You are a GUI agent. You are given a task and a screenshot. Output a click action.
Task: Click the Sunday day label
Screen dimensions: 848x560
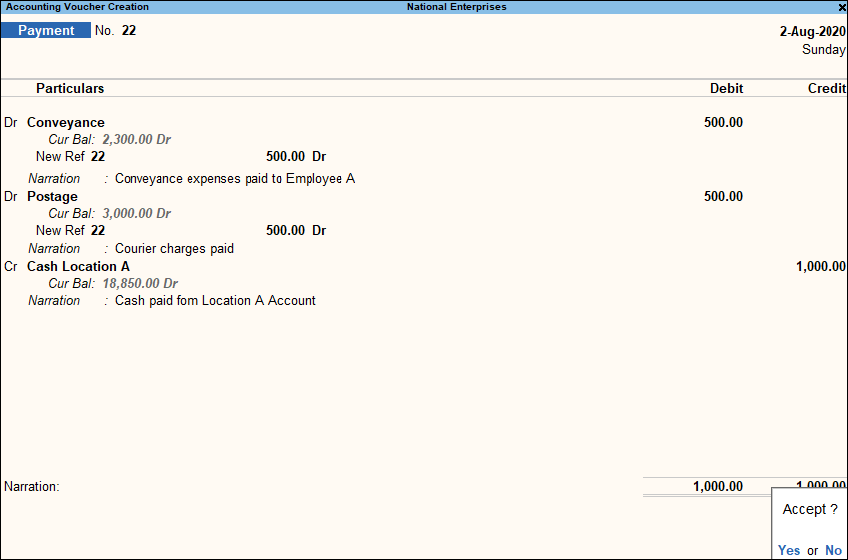coord(823,50)
